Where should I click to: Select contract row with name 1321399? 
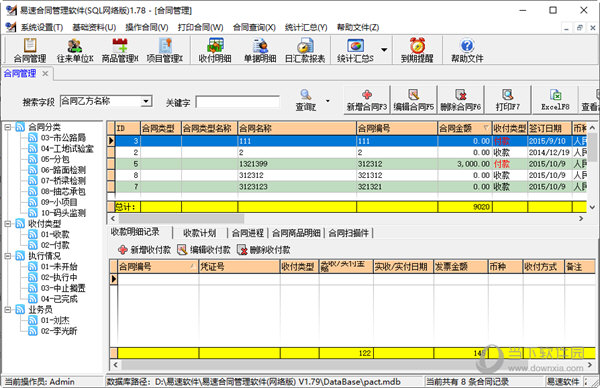(x=351, y=164)
